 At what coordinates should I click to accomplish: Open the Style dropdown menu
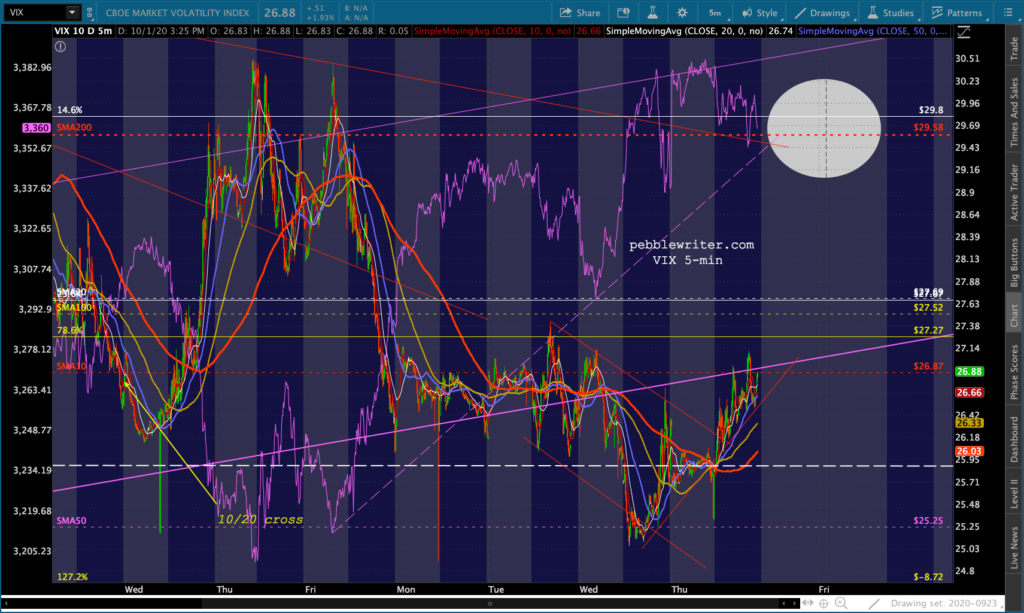pos(760,13)
